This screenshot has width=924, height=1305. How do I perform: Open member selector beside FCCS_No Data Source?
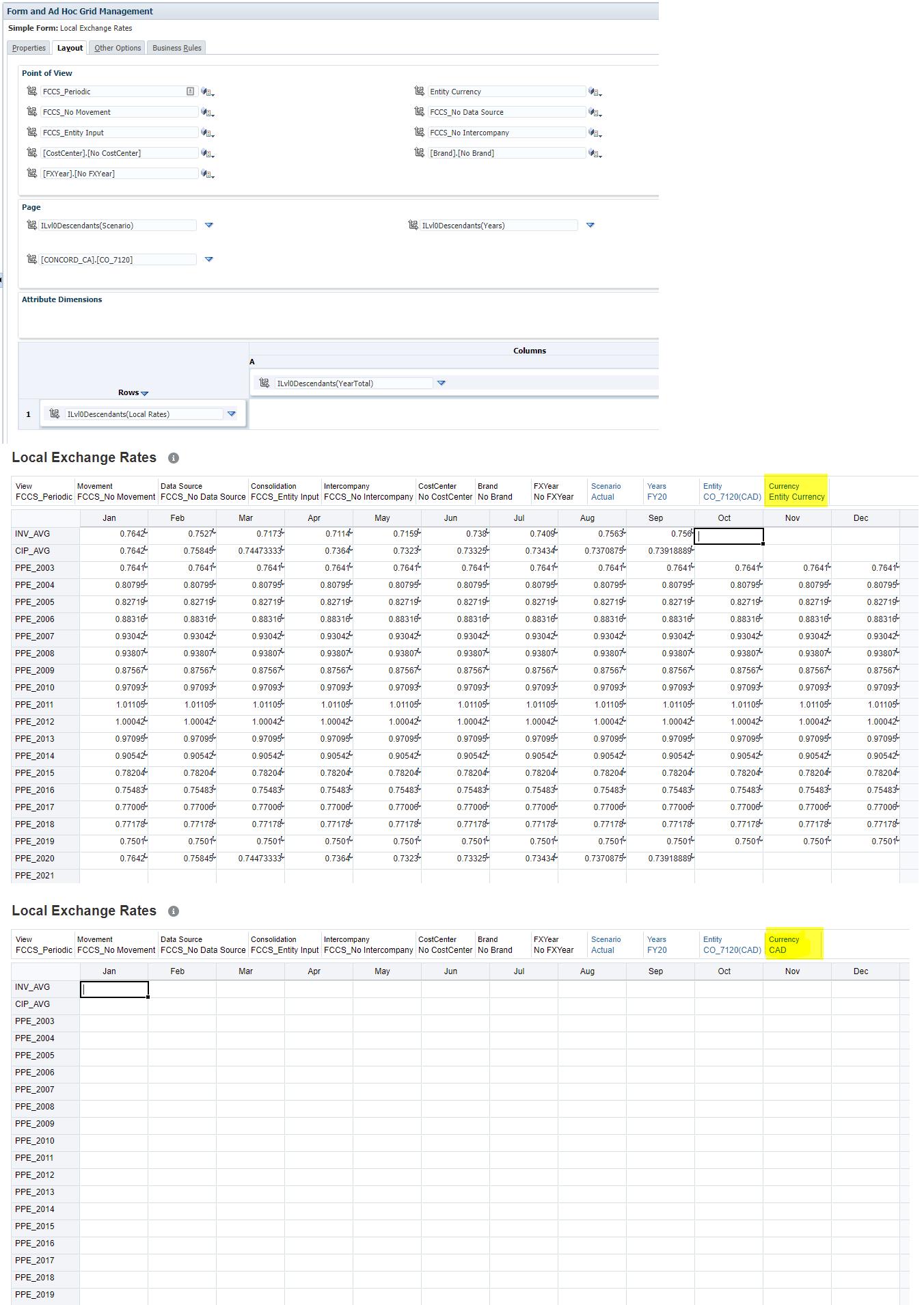click(595, 113)
